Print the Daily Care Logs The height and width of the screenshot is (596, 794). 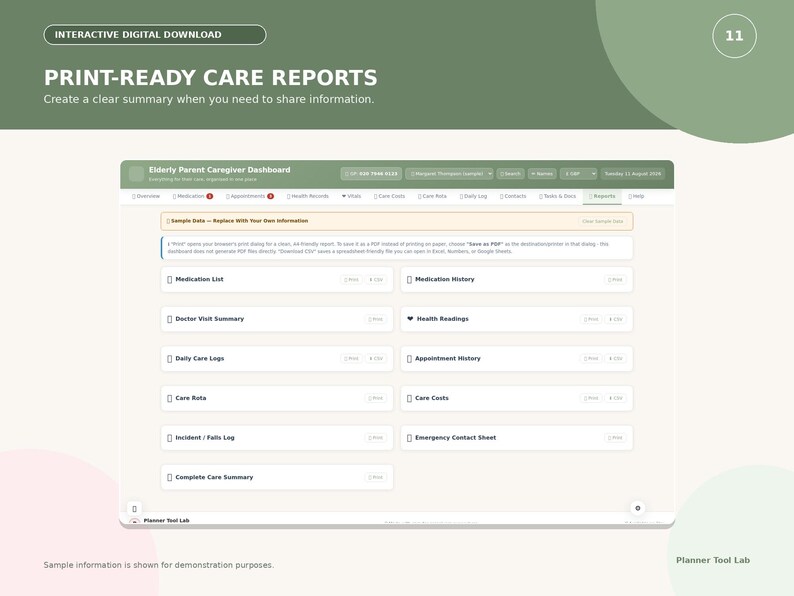pyautogui.click(x=351, y=359)
